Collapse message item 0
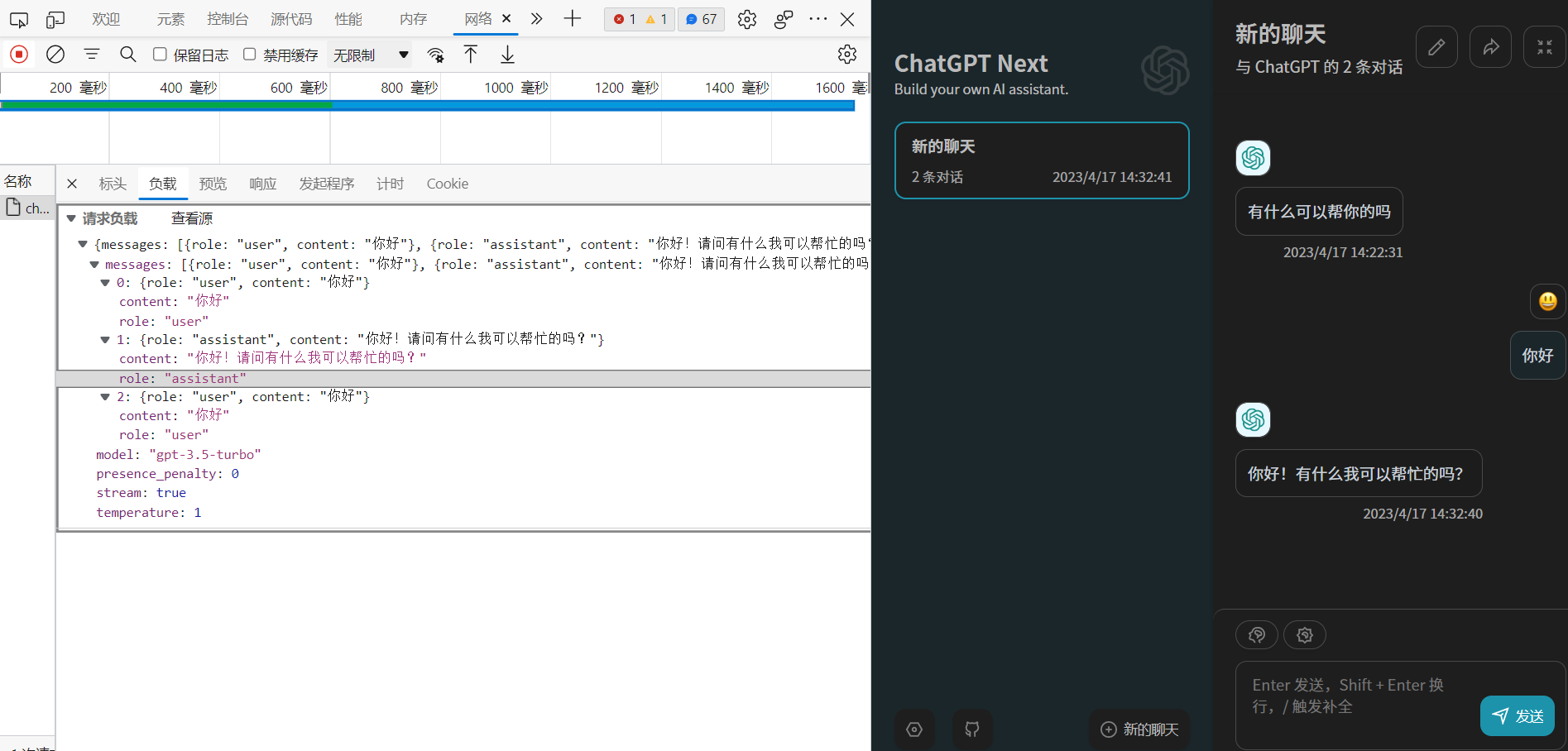This screenshot has width=1568, height=751. click(105, 283)
